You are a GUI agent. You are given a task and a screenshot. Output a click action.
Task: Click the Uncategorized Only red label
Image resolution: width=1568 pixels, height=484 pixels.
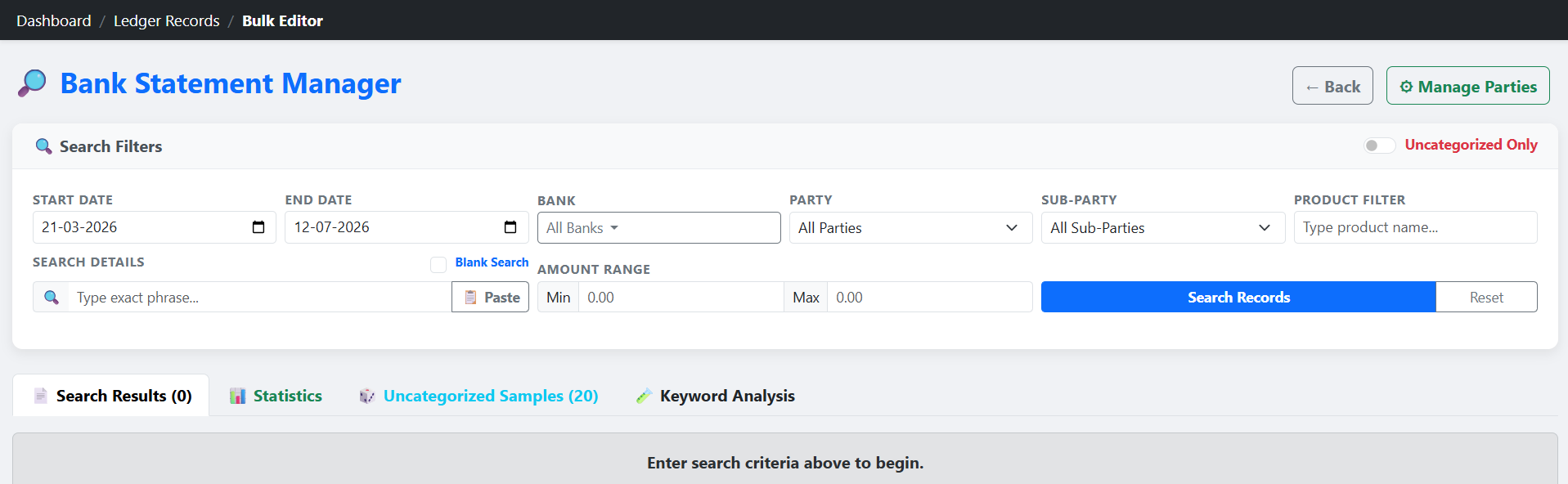pos(1471,145)
